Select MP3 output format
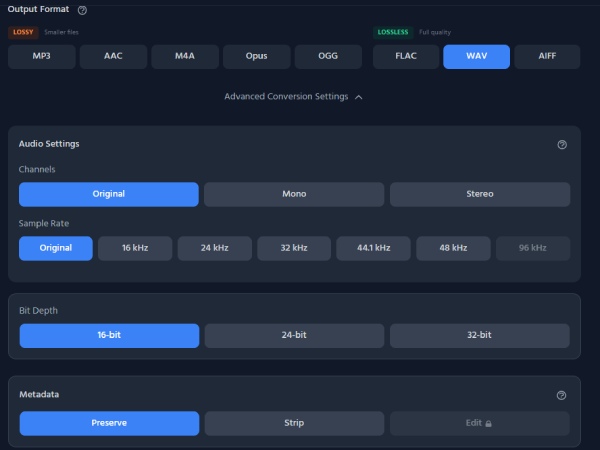 (41, 57)
